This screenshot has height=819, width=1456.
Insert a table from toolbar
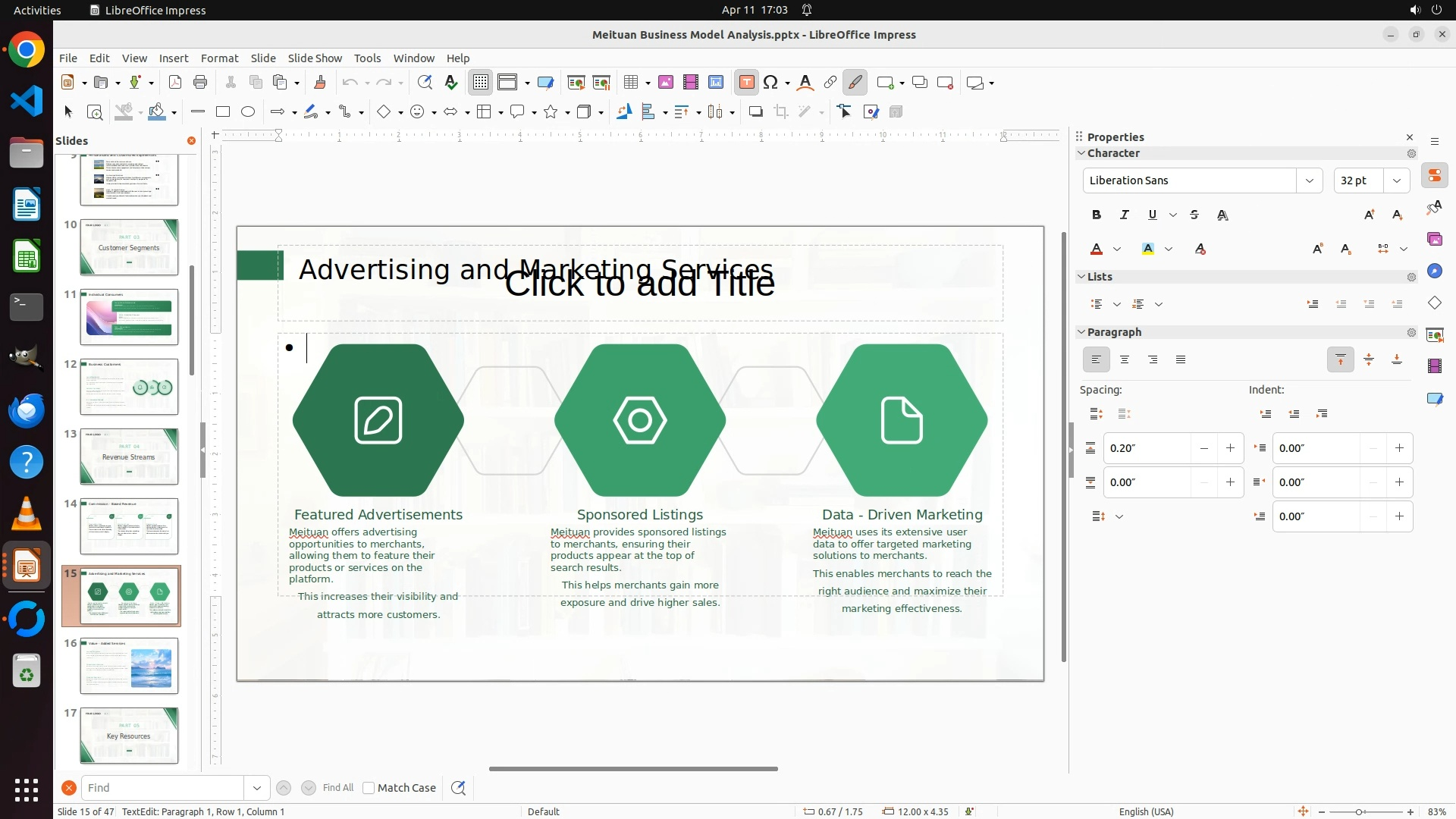[x=630, y=83]
